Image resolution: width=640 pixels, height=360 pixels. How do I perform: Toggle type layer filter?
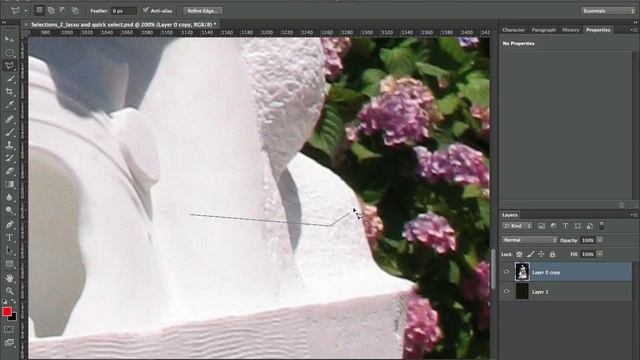(x=566, y=226)
